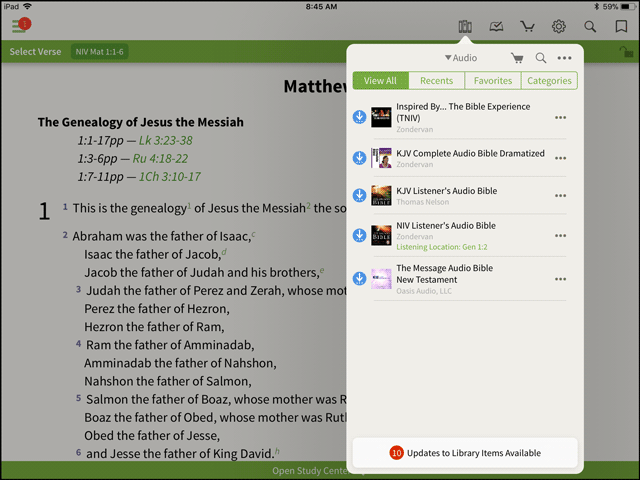Tap footnote 2 after 'Messiah'
Screen dimensions: 640x480
pos(309,205)
